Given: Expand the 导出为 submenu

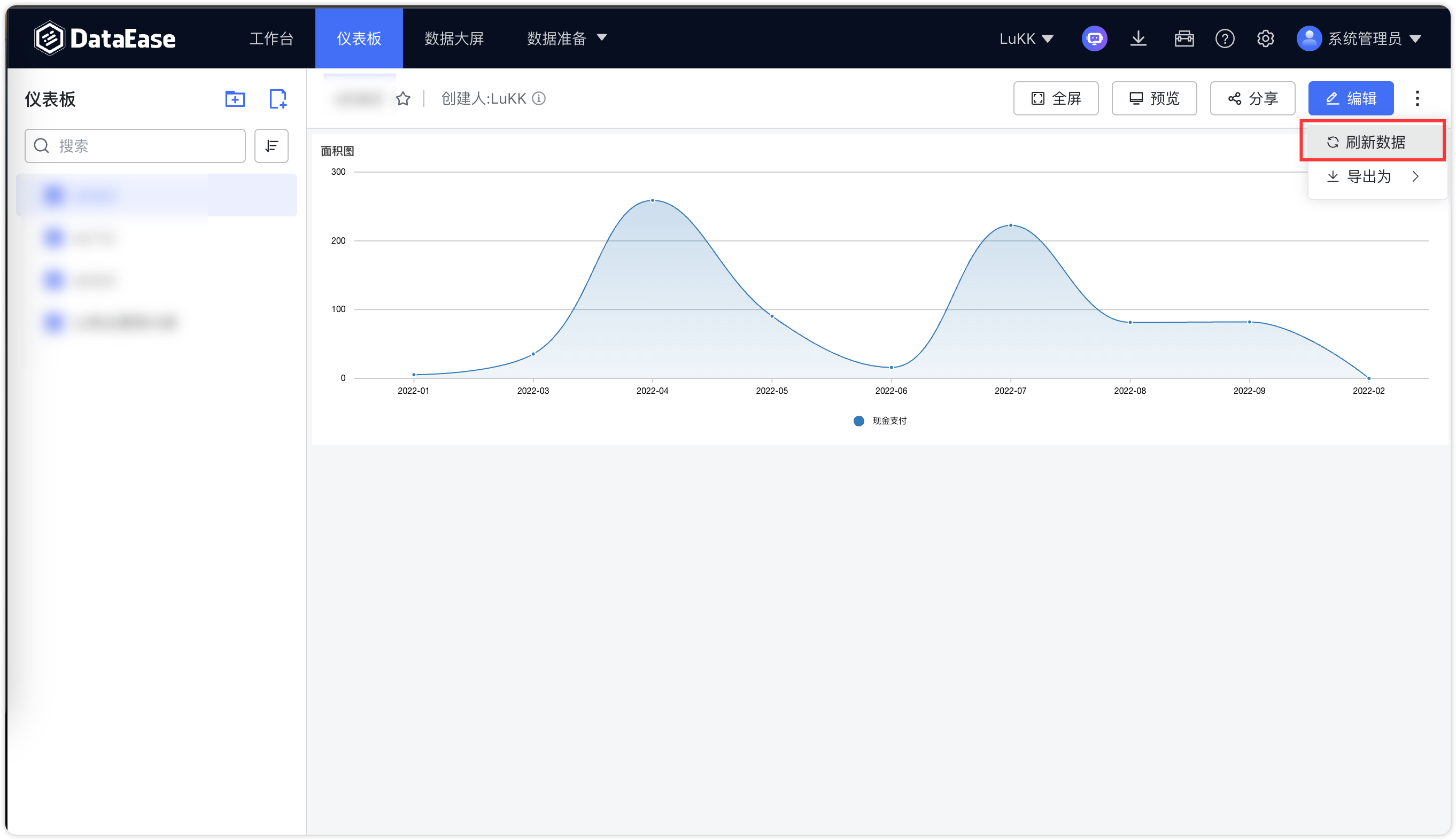Looking at the screenshot, I should (1376, 176).
